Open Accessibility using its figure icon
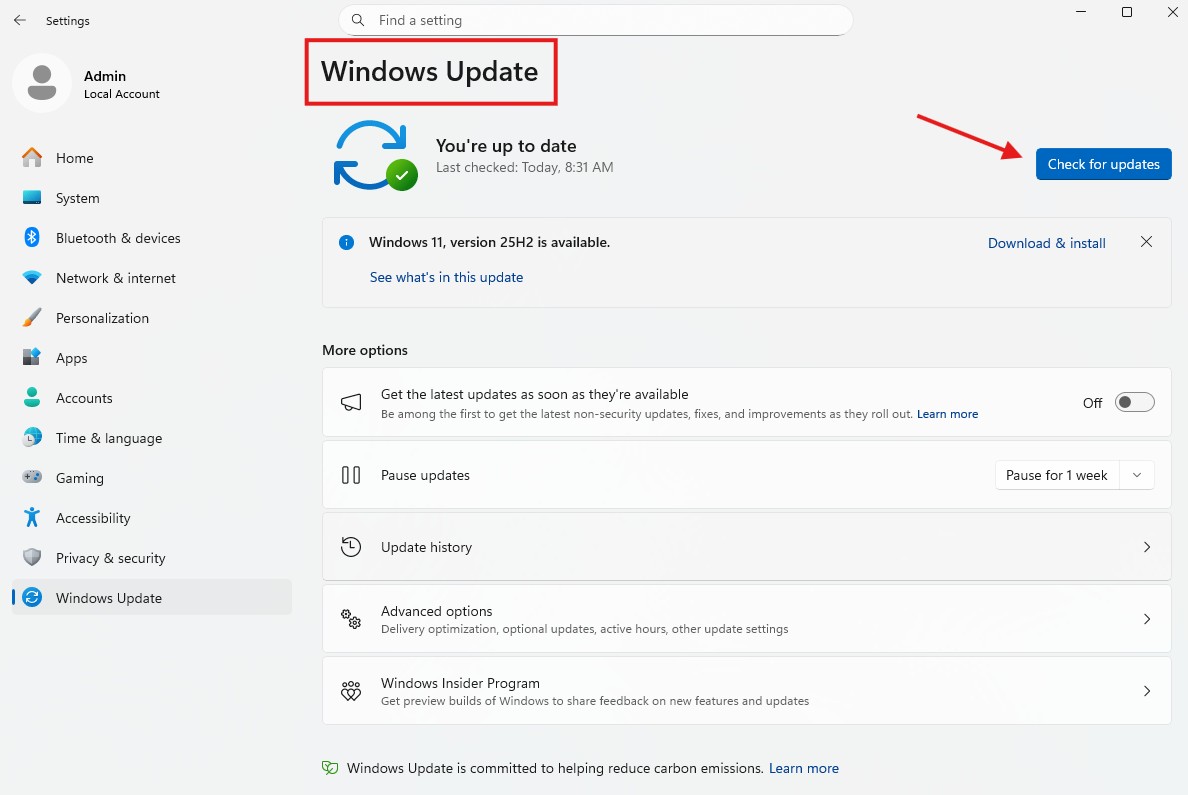This screenshot has height=795, width=1188. tap(32, 518)
